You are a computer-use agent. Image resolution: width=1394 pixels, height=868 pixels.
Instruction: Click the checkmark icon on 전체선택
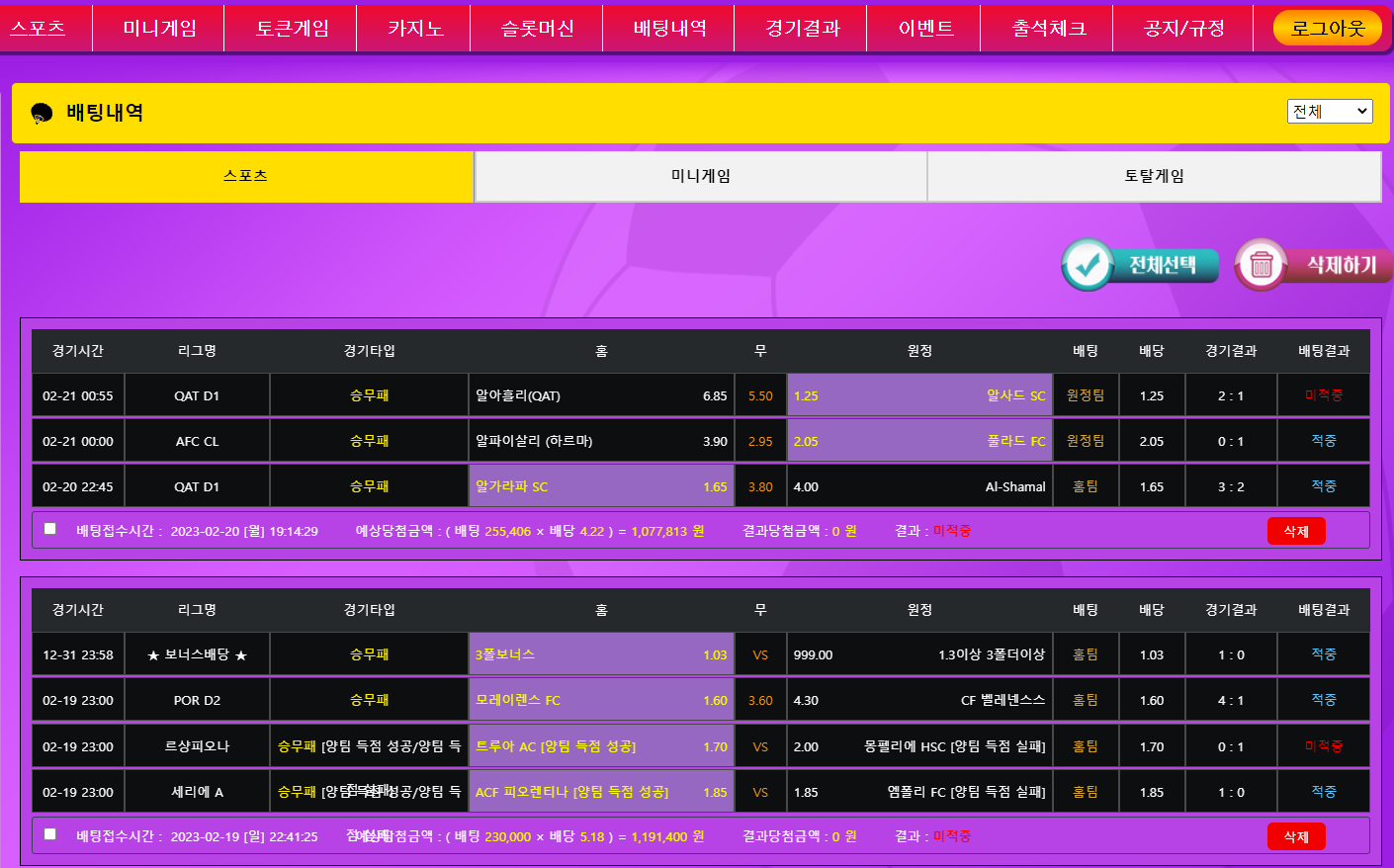coord(1088,264)
